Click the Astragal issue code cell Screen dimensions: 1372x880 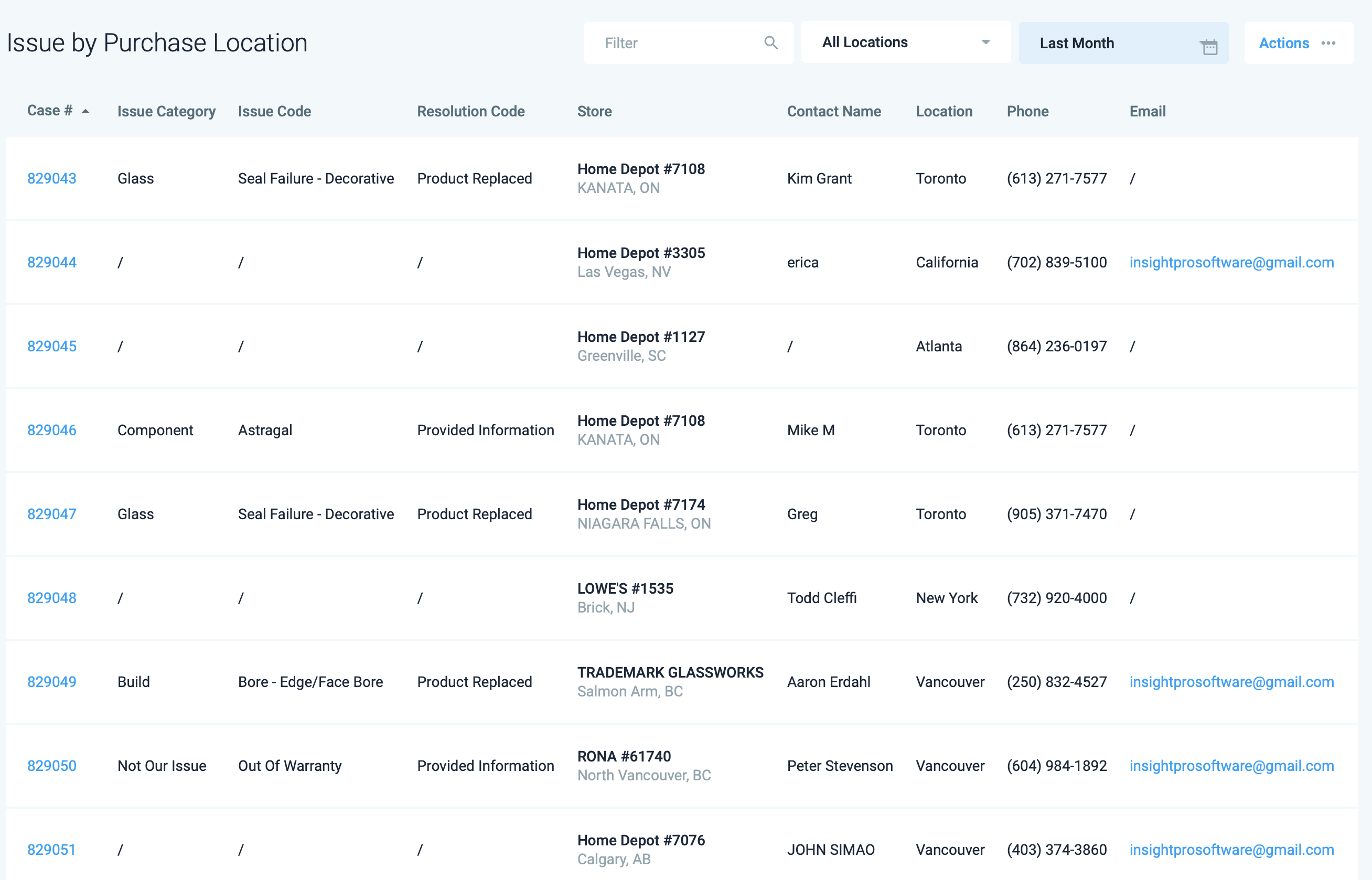pos(265,431)
